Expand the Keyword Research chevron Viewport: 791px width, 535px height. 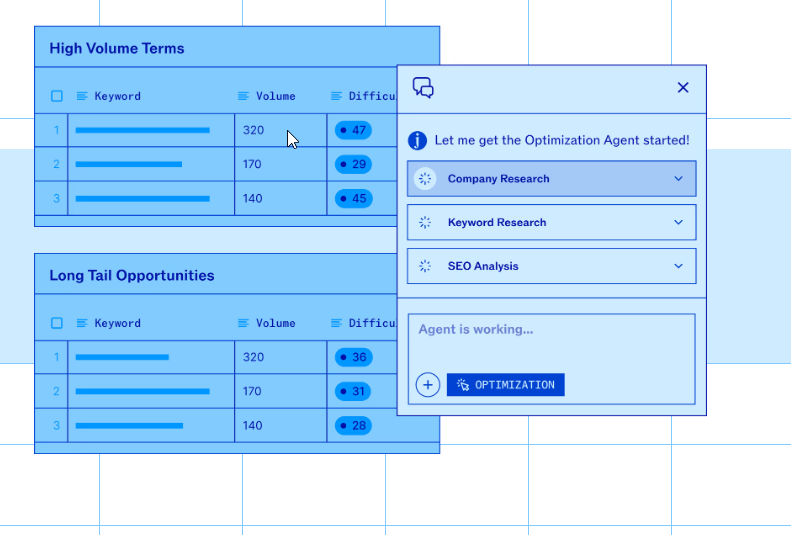click(678, 223)
